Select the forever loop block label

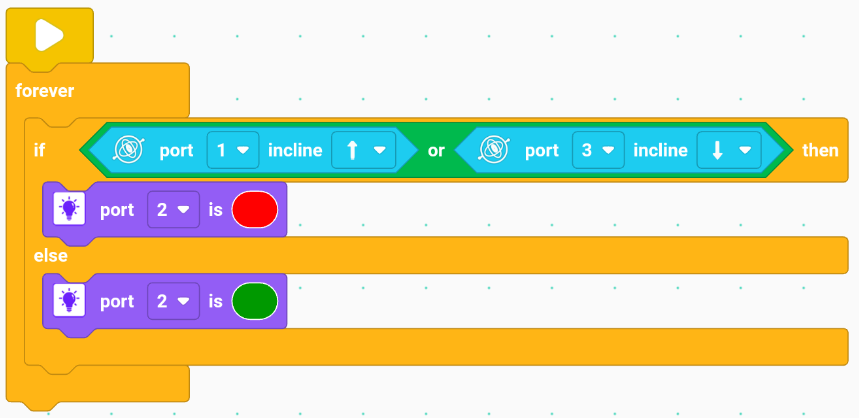point(44,90)
